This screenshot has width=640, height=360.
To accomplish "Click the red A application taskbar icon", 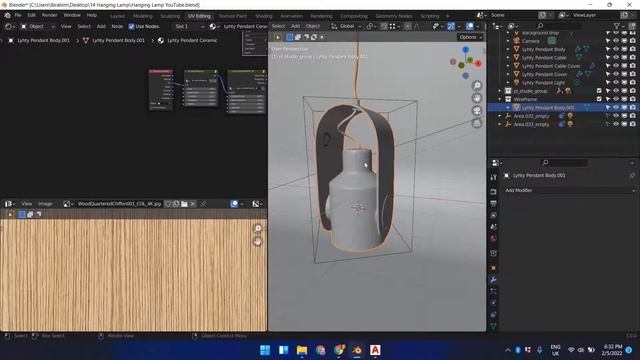I will tap(375, 350).
